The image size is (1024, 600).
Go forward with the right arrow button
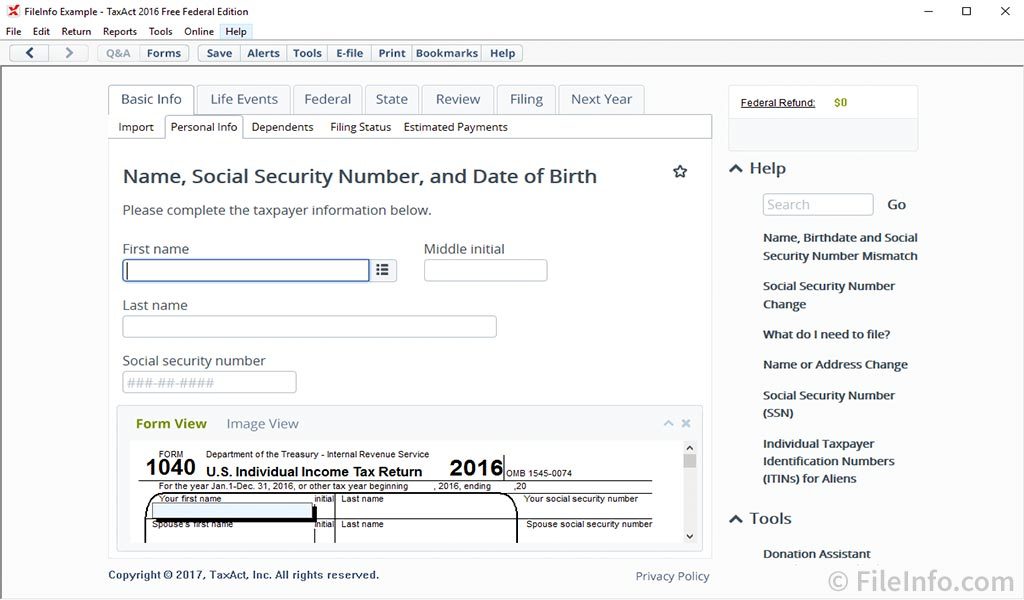pos(69,53)
